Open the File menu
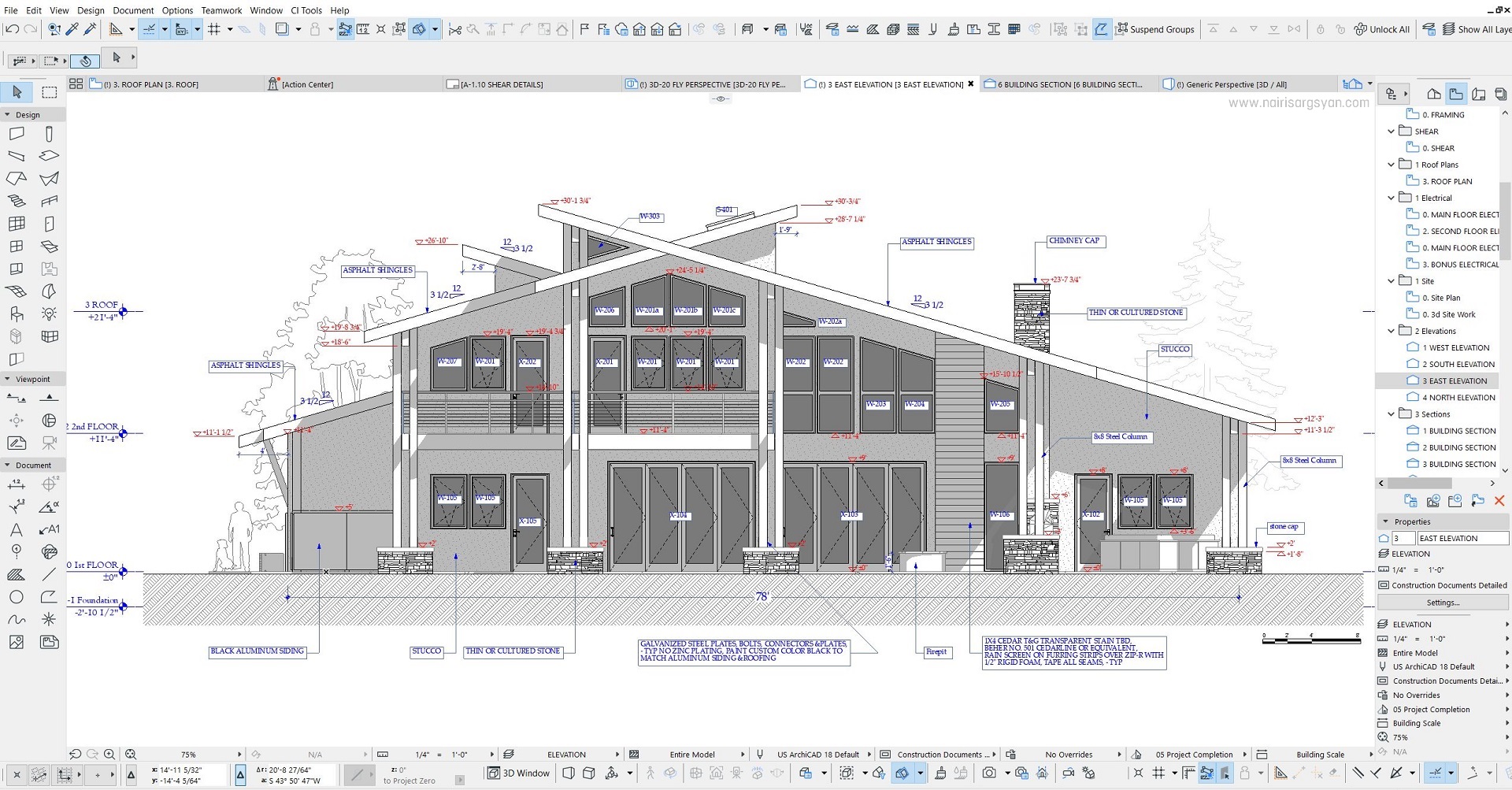Screen dimensions: 1512x790 tap(11, 10)
